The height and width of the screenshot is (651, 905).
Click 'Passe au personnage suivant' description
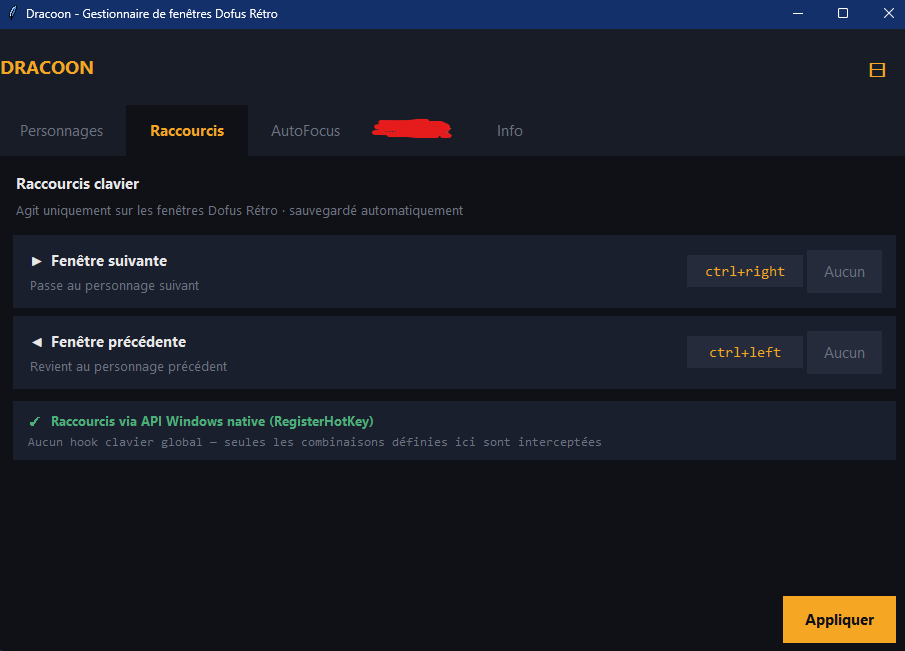point(114,286)
